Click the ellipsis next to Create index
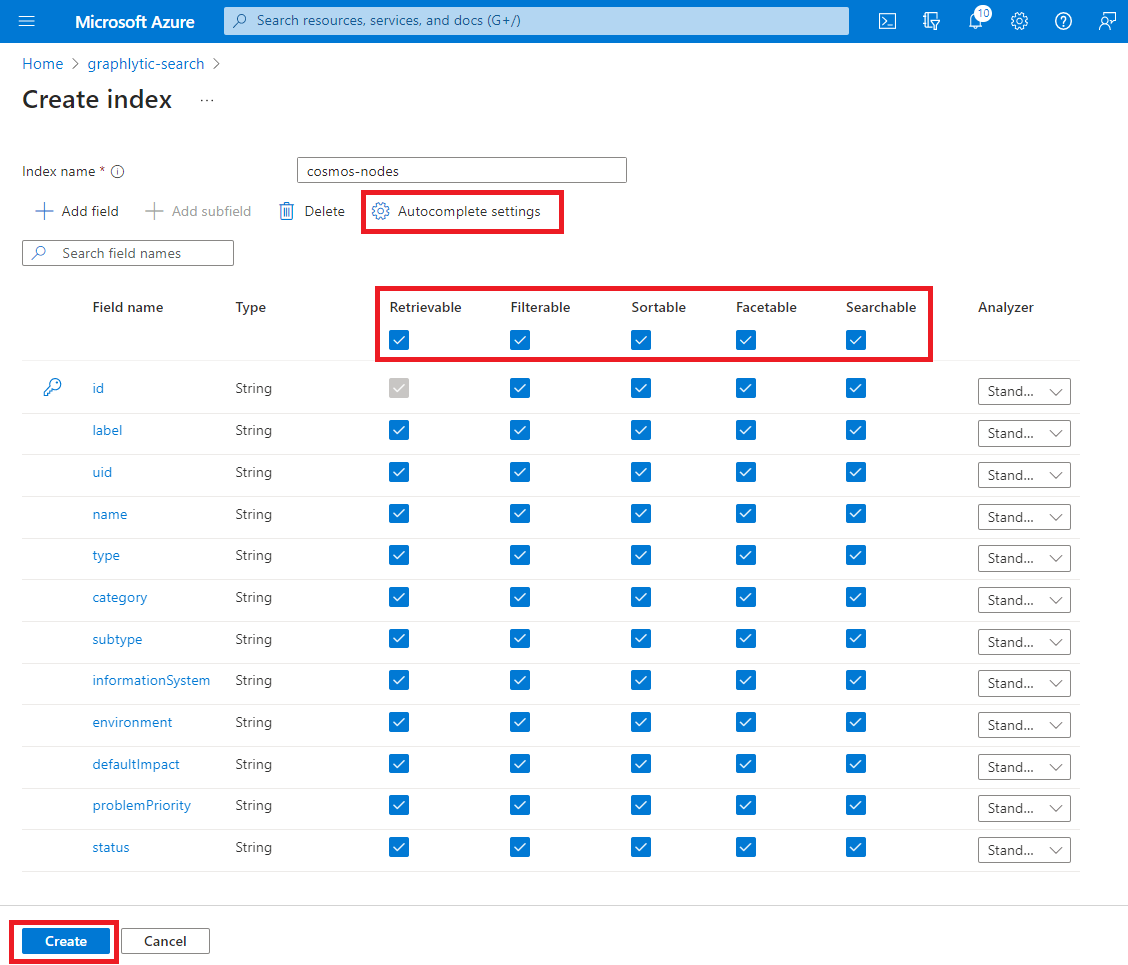 [207, 100]
